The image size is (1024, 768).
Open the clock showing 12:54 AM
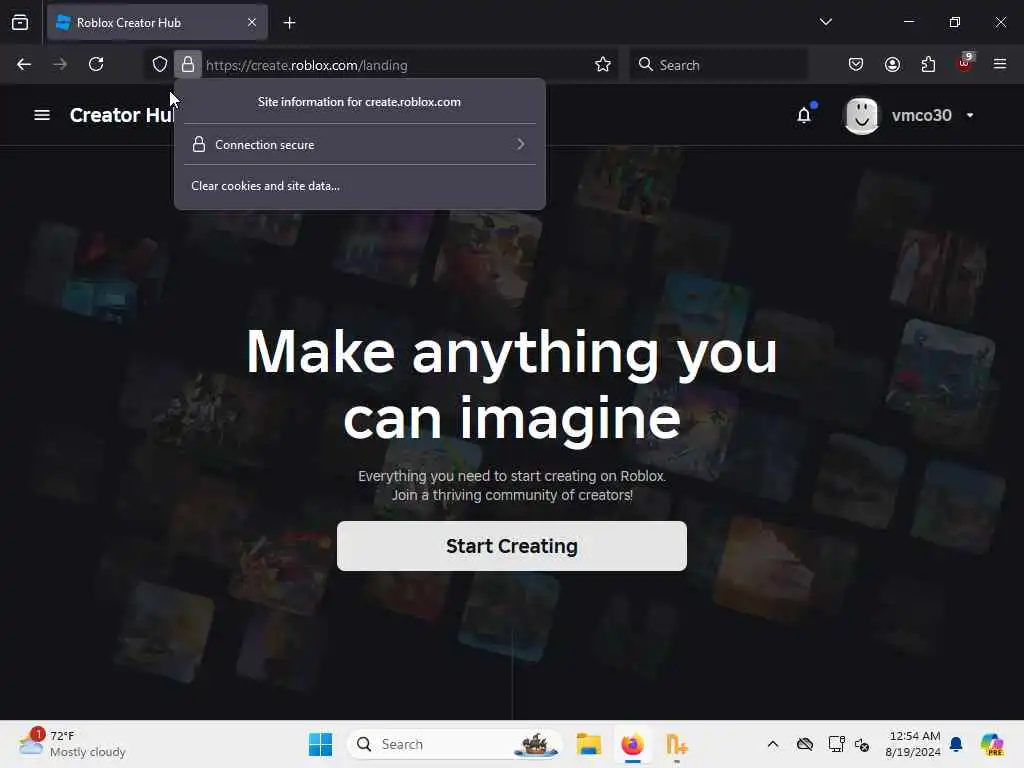click(x=912, y=744)
